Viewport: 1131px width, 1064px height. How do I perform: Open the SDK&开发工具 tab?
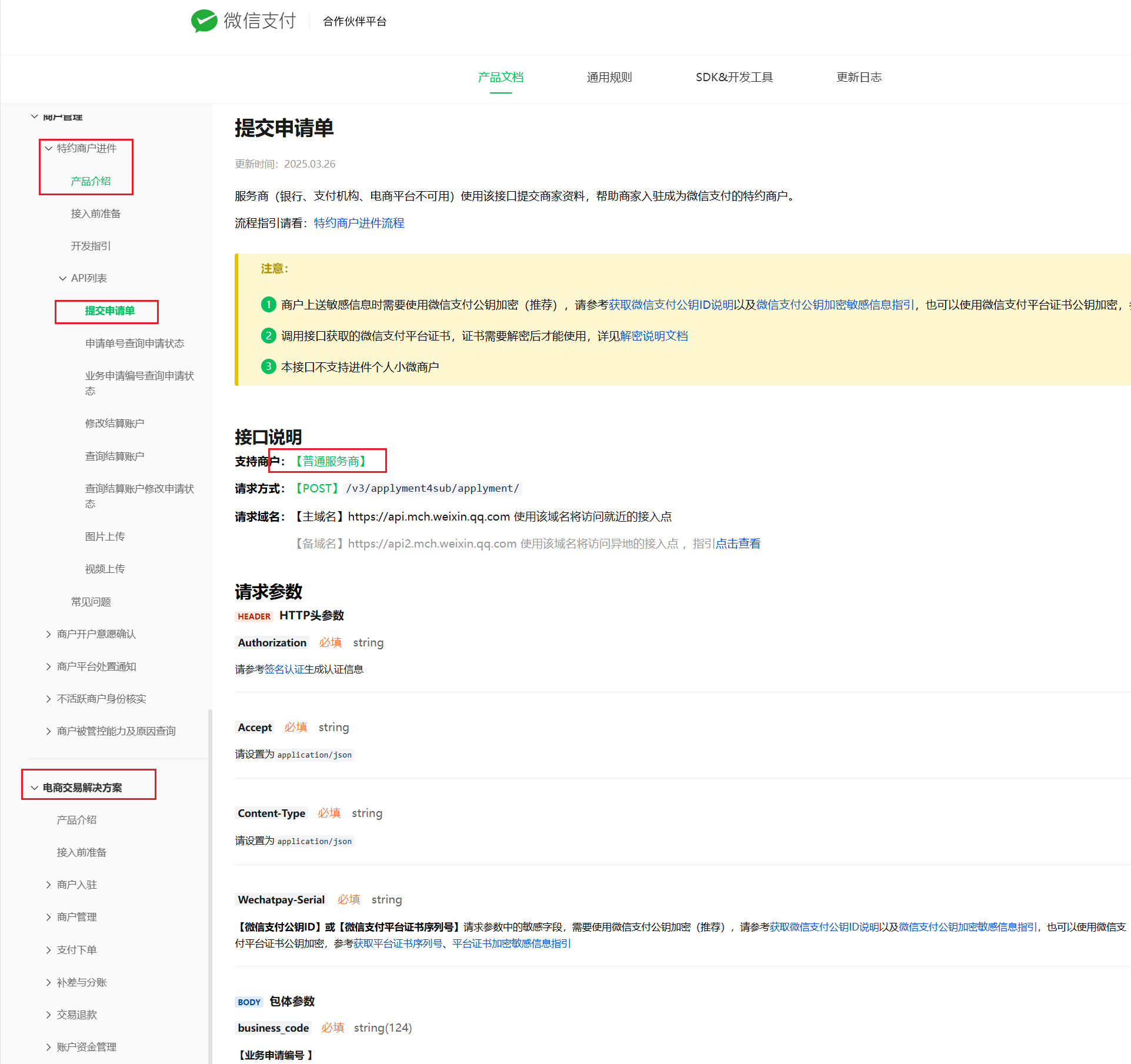coord(733,77)
